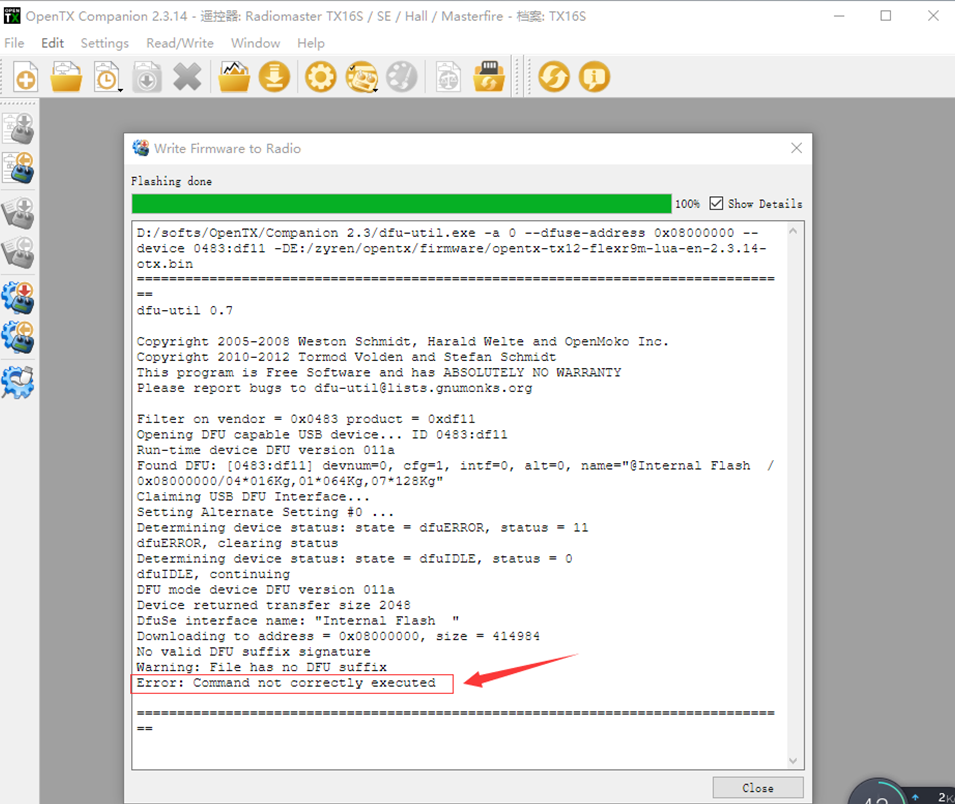Click the log scrollbar up arrow
Image resolution: width=955 pixels, height=804 pixels.
[792, 231]
